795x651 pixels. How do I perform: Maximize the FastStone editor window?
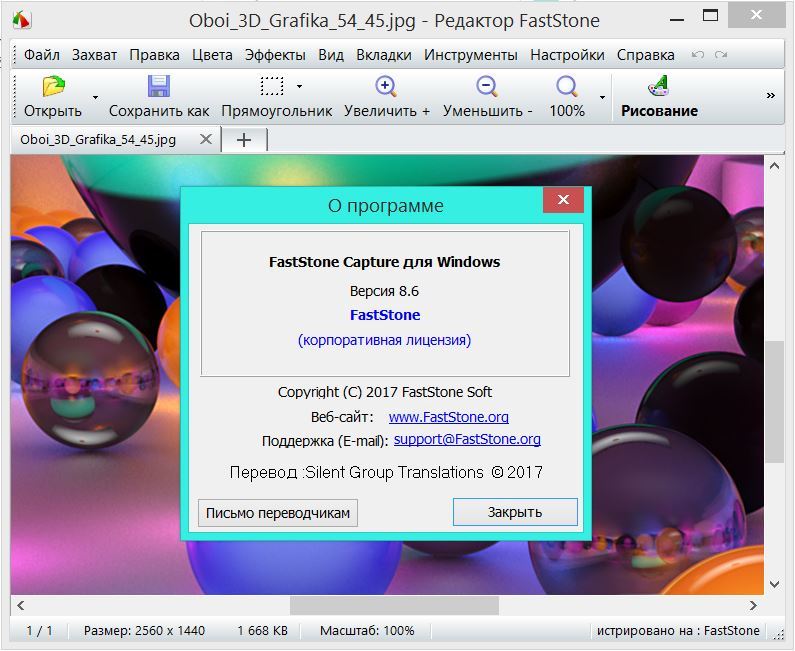[710, 15]
